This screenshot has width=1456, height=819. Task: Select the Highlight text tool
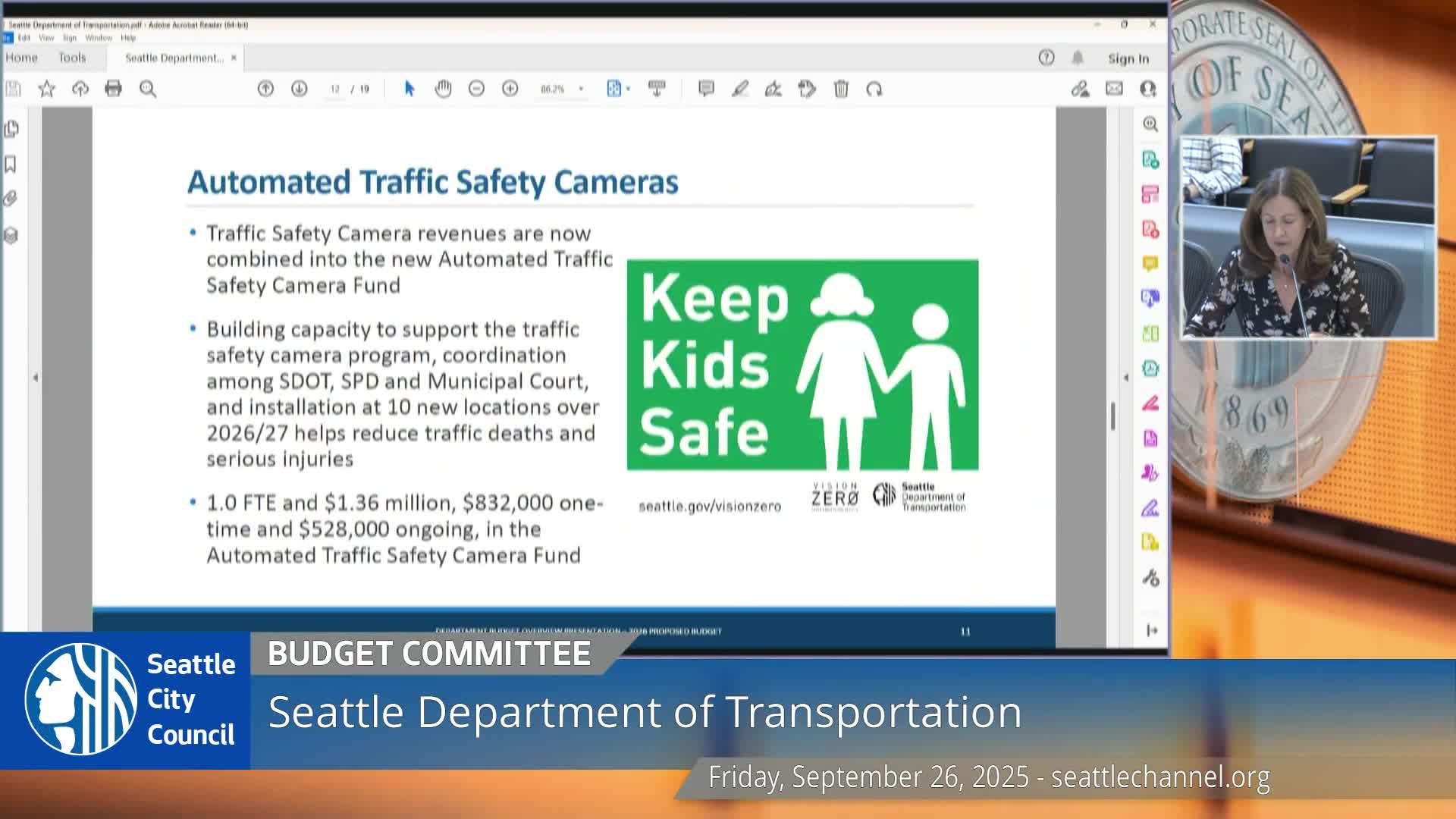click(741, 89)
